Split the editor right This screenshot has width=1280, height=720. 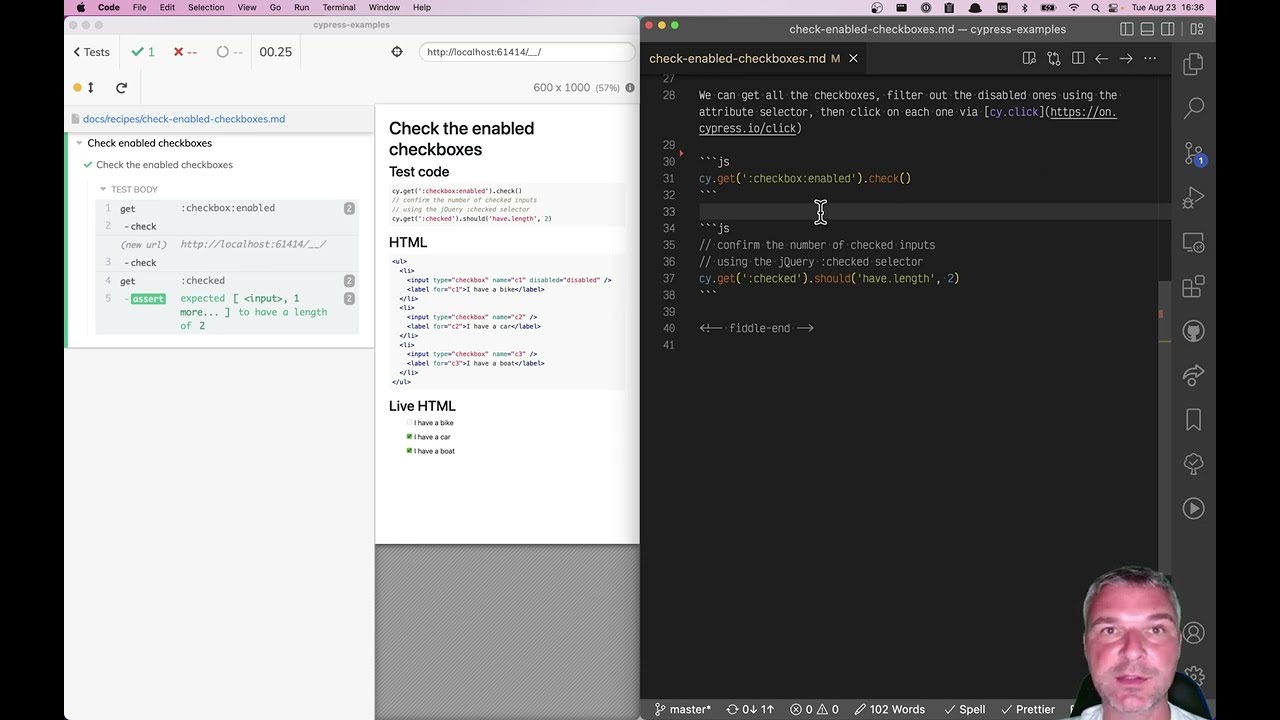1078,59
